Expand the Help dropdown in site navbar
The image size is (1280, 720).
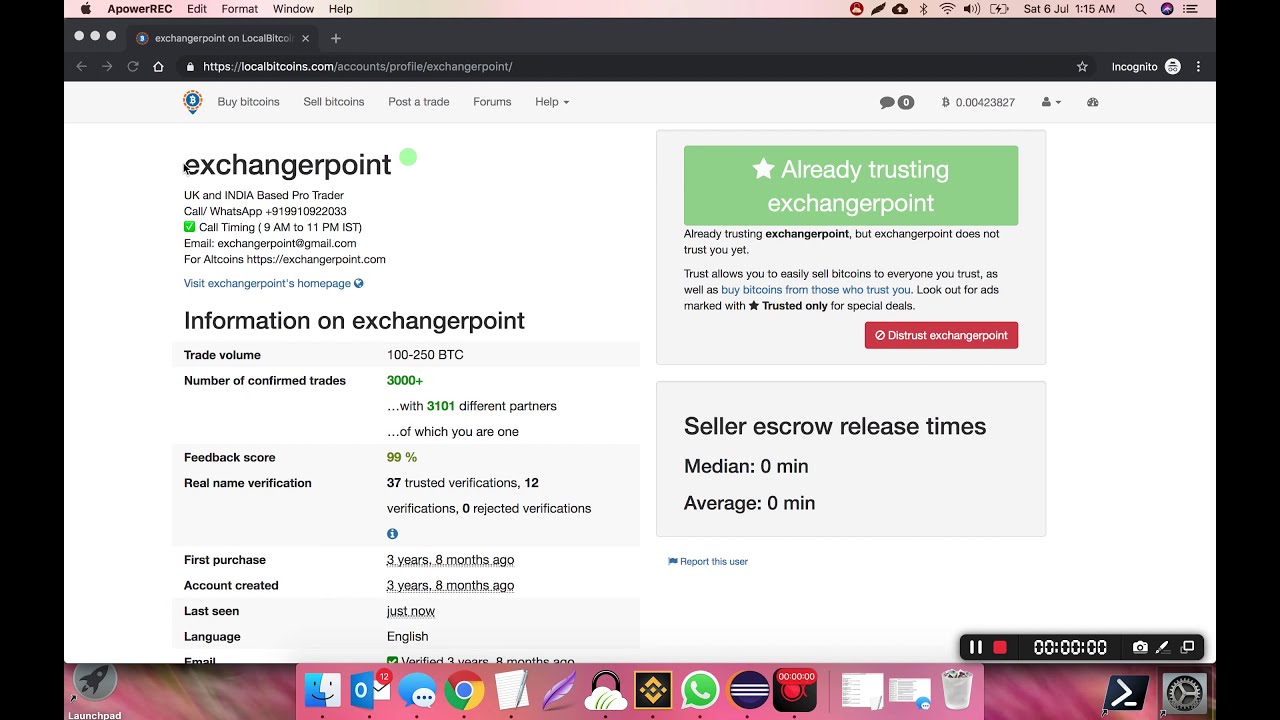pyautogui.click(x=552, y=102)
